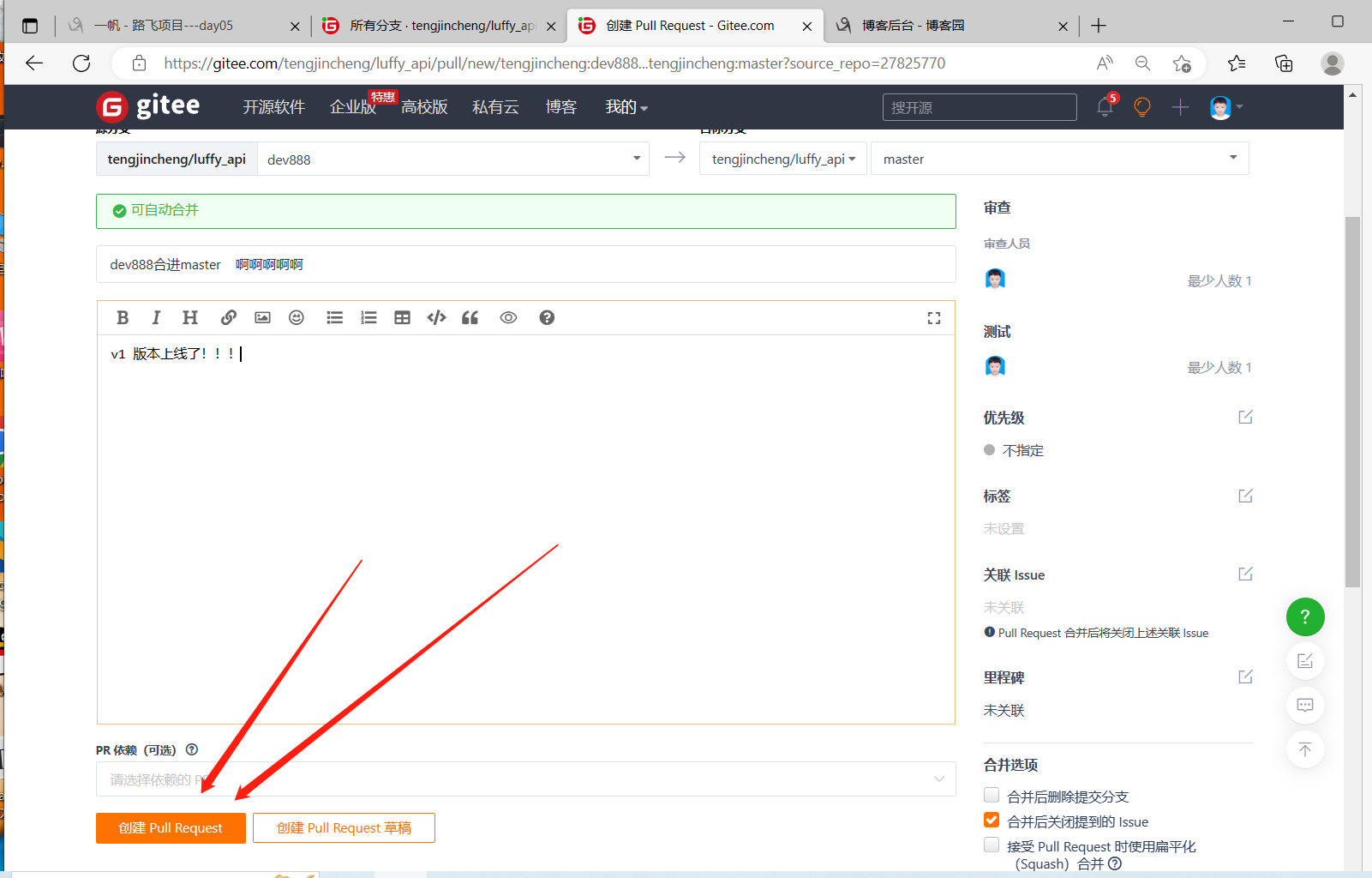This screenshot has width=1372, height=878.
Task: Go to Gitee home via the logo
Action: 147,107
